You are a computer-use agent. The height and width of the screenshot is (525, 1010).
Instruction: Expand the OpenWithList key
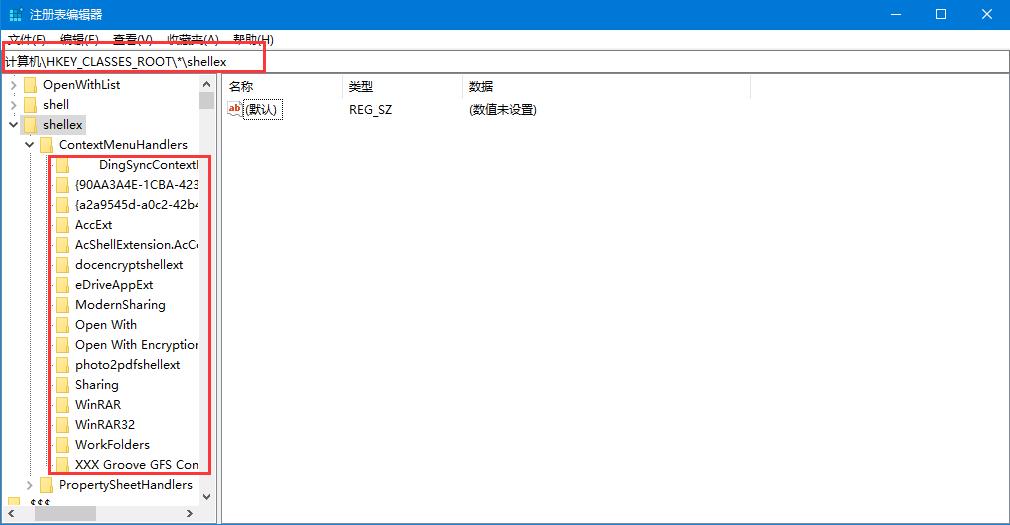click(x=14, y=85)
